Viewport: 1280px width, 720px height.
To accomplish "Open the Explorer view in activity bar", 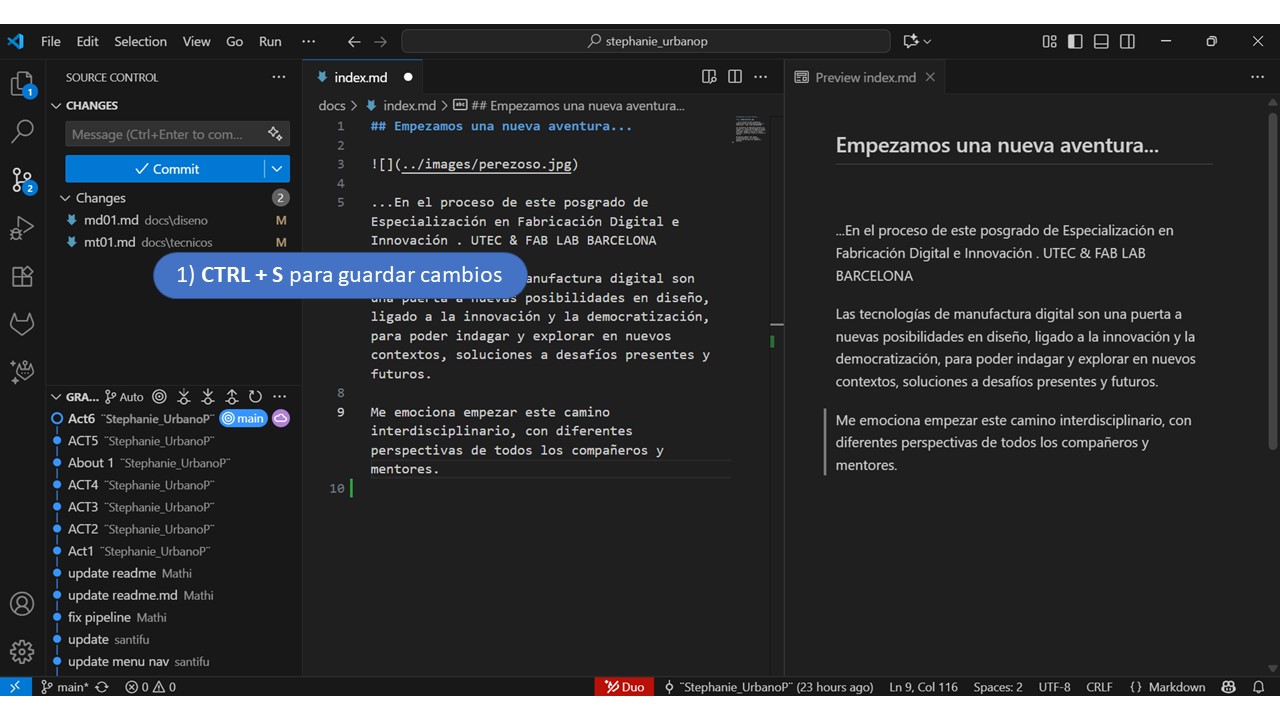I will (22, 84).
